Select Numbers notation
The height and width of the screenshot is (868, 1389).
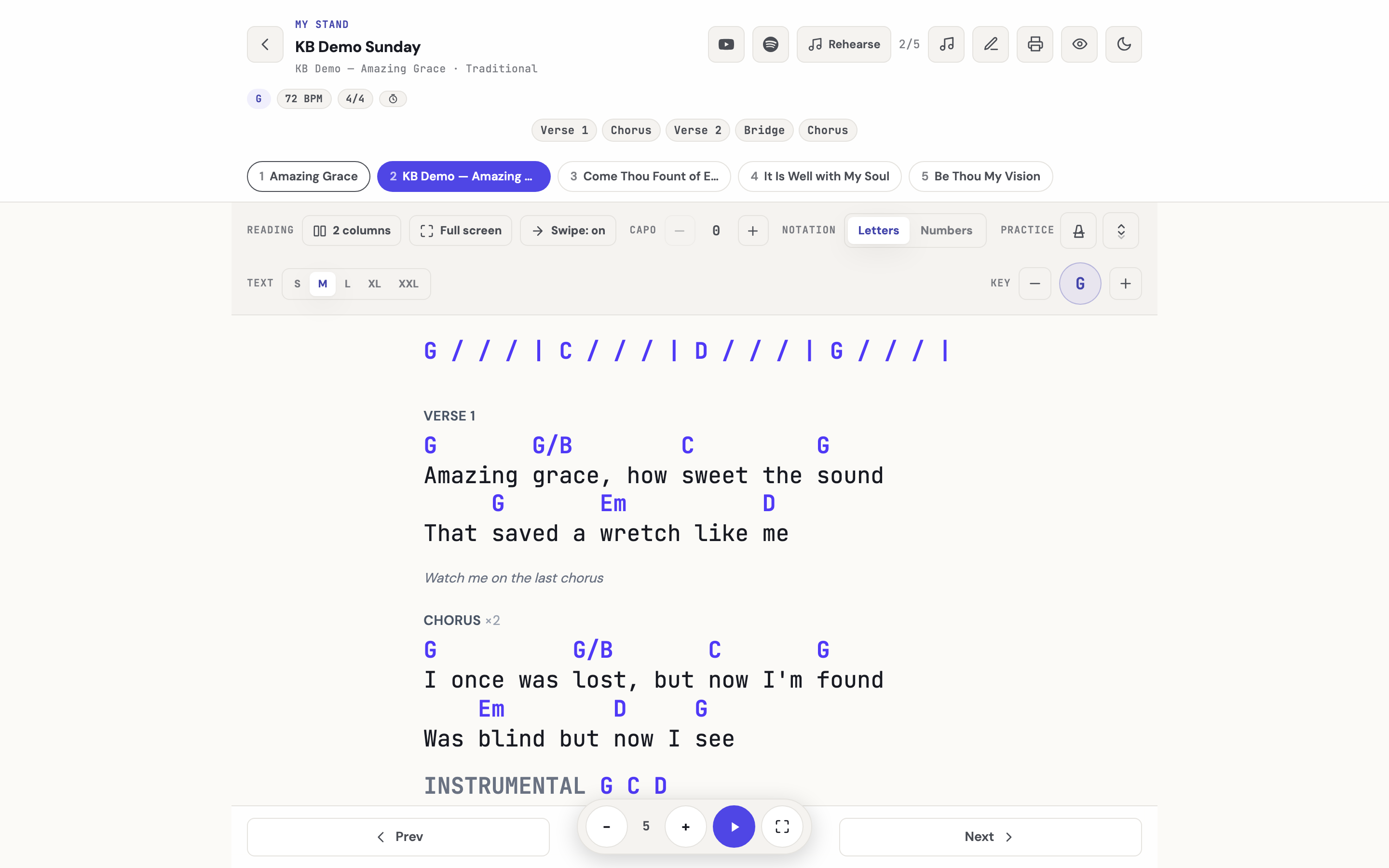(x=946, y=230)
